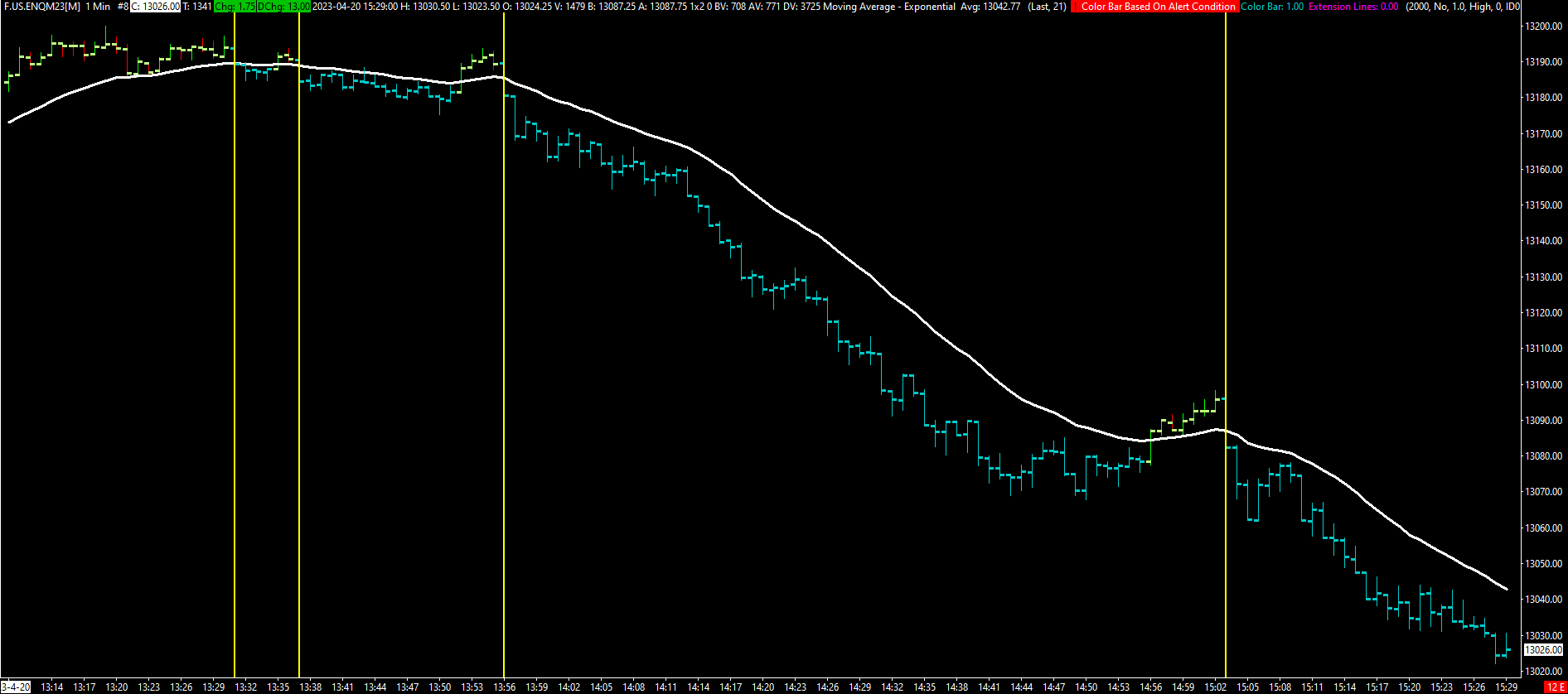Screen dimensions: 1568x694
Task: Click the "H: 13030.50" high value
Action: point(425,7)
